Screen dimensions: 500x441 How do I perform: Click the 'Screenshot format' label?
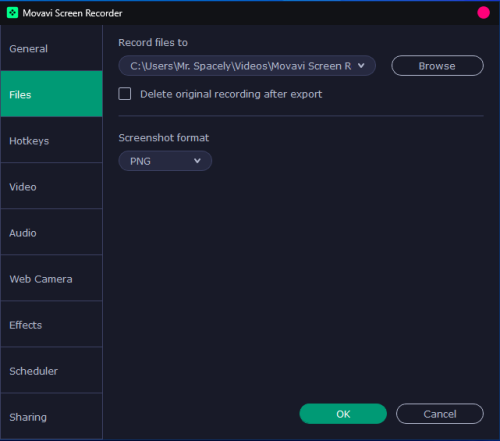pyautogui.click(x=164, y=138)
